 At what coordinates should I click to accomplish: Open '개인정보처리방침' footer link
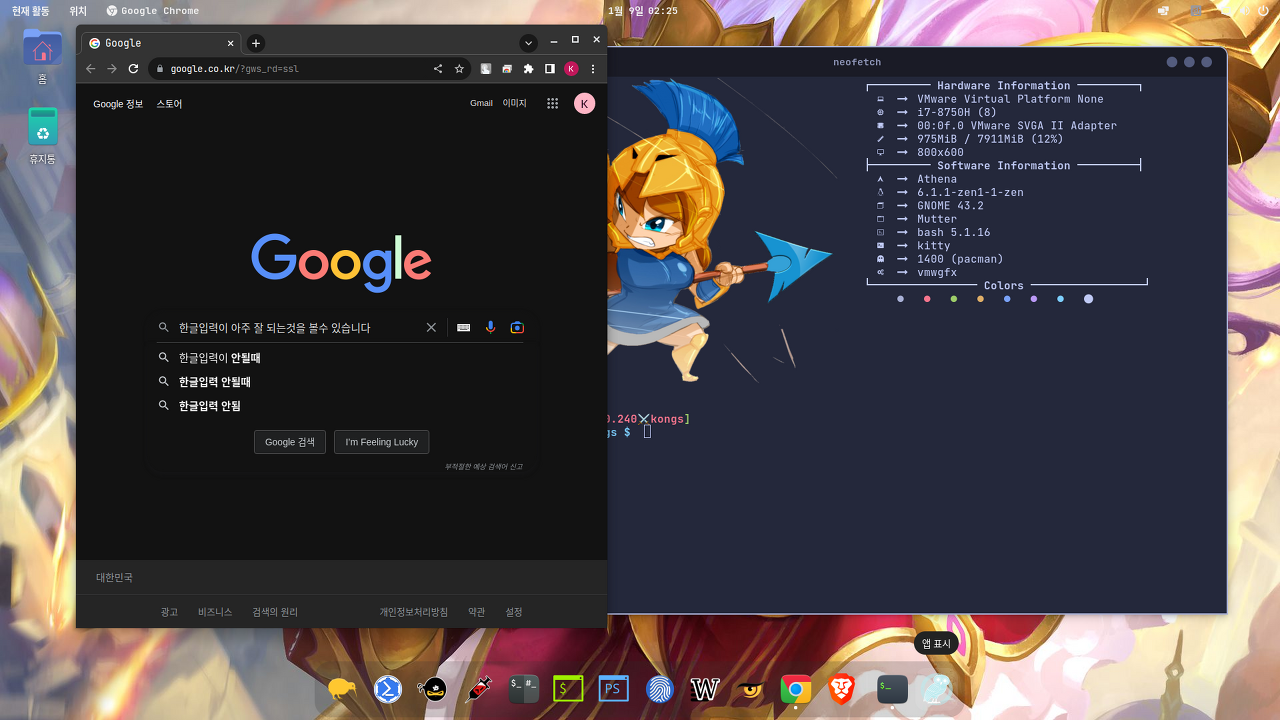(414, 612)
